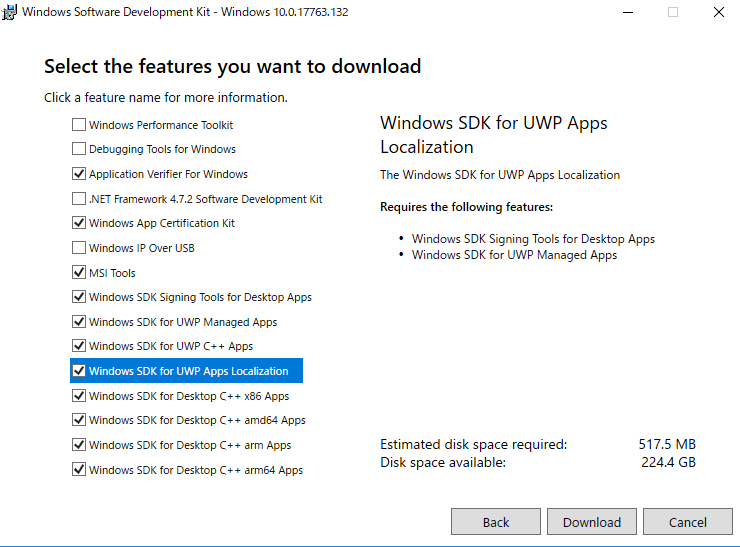This screenshot has width=740, height=547.
Task: Select Windows SDK for Desktop C++ arm Apps label
Action: [x=190, y=445]
